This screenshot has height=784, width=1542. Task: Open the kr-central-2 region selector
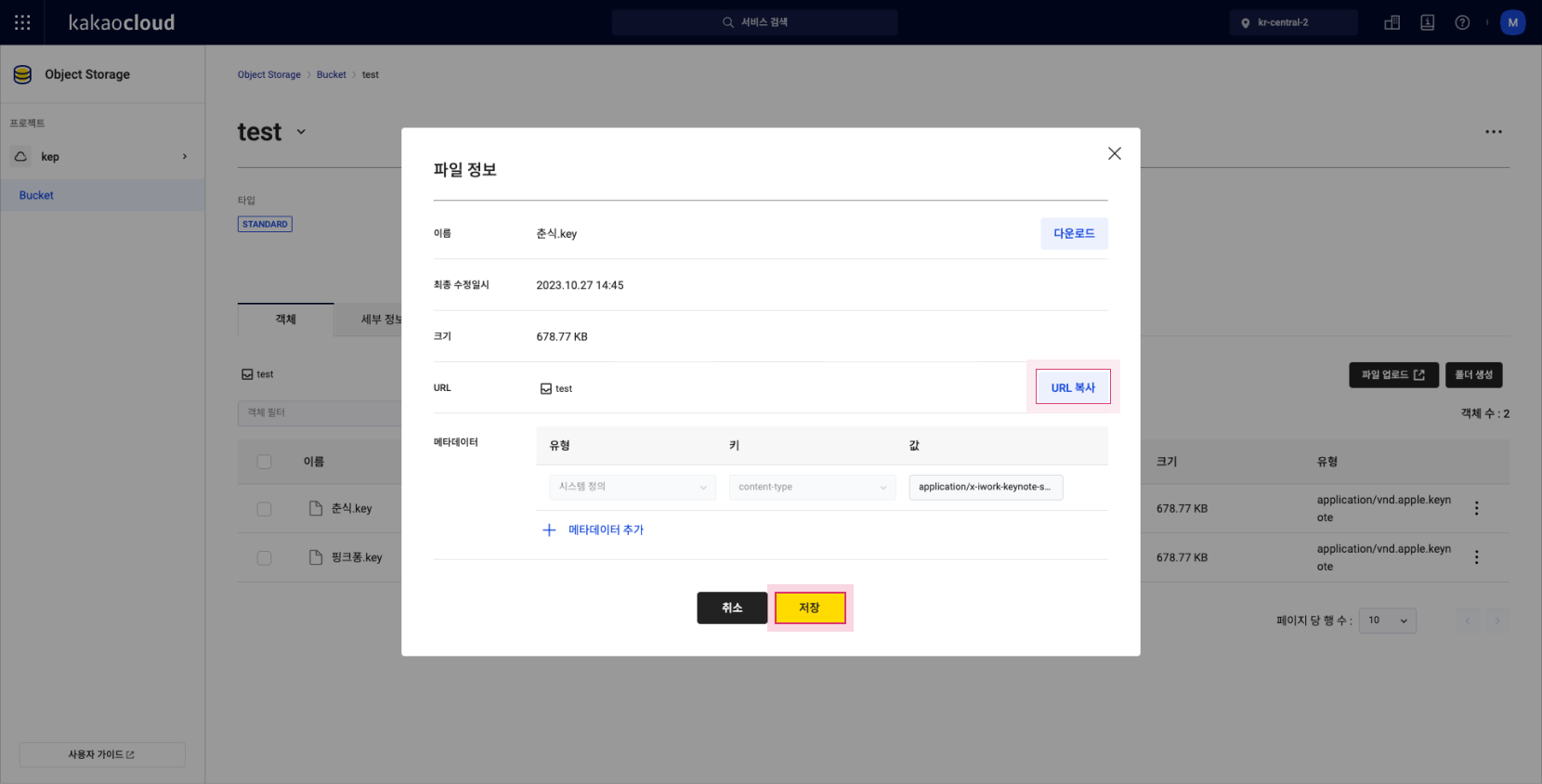pos(1294,22)
